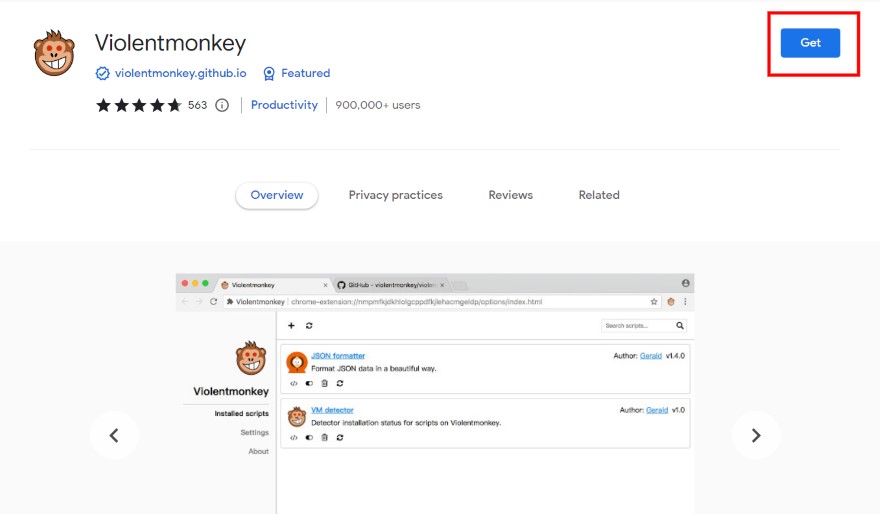Open the violentmonkey.github.io link
Viewport: 880px width, 514px height.
(179, 73)
